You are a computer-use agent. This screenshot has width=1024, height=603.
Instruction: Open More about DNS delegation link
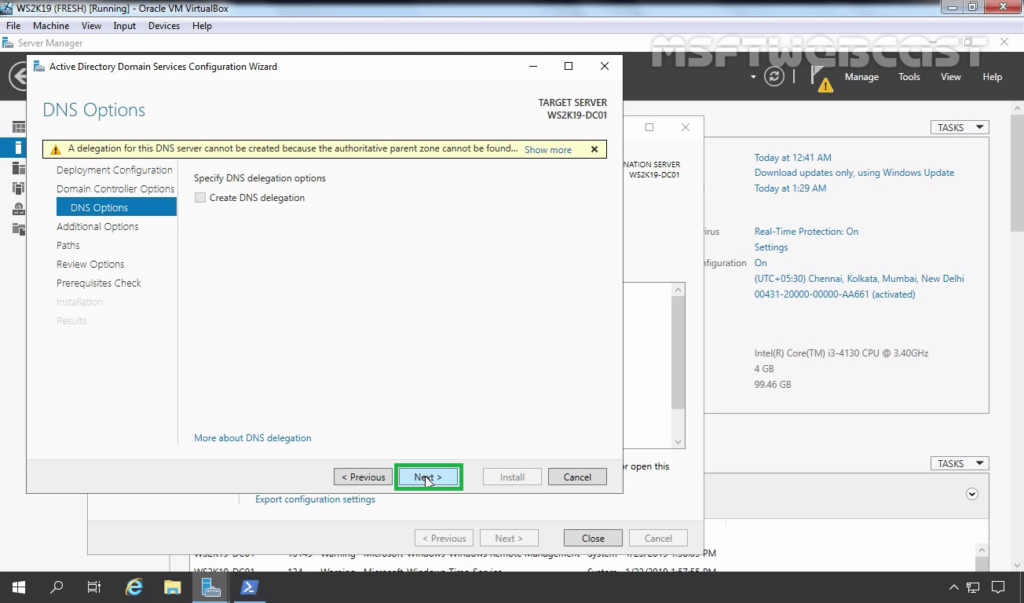point(252,438)
